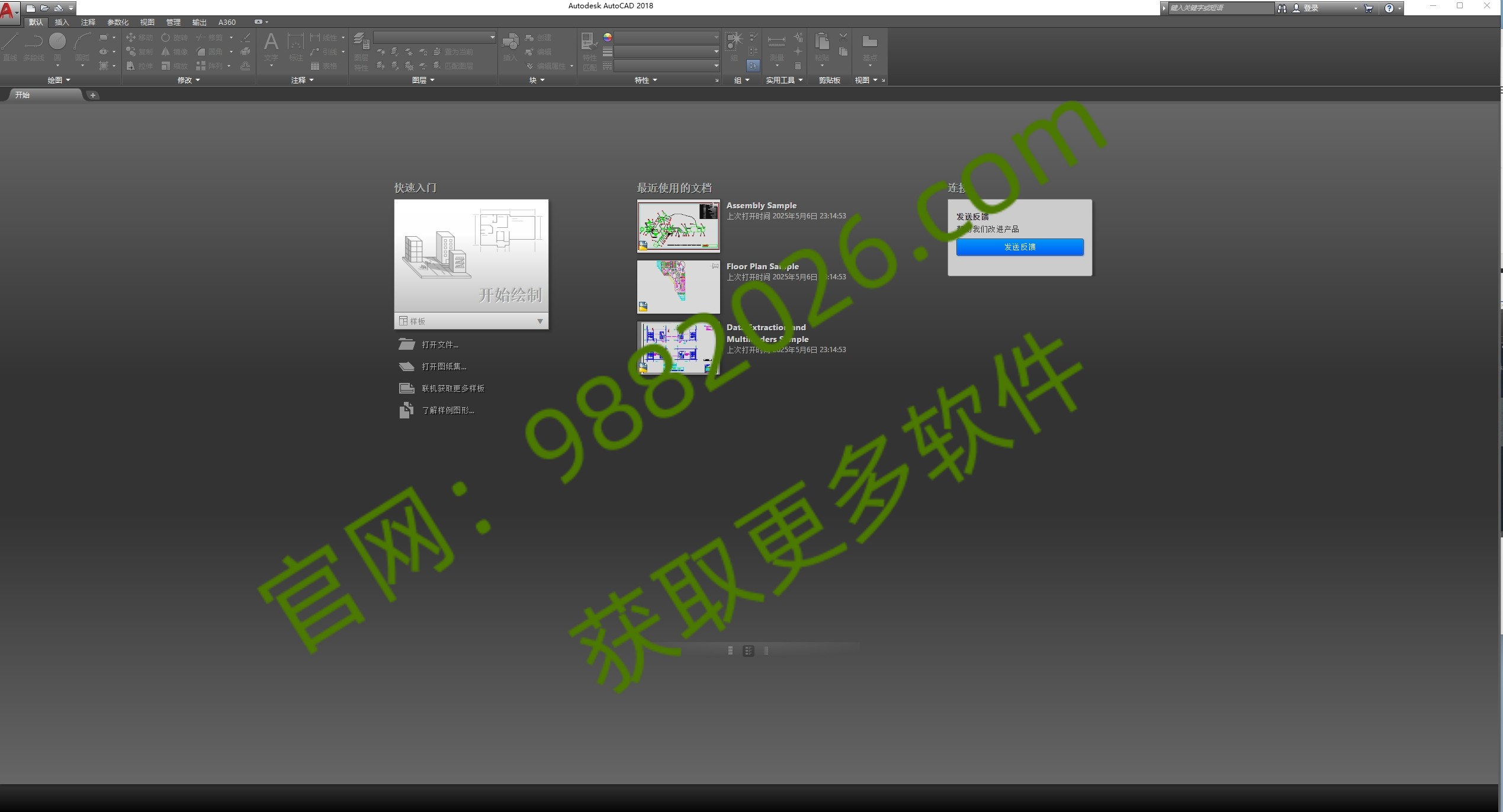Toggle the grid thumbnail view at bottom
This screenshot has width=1503, height=812.
tap(729, 650)
